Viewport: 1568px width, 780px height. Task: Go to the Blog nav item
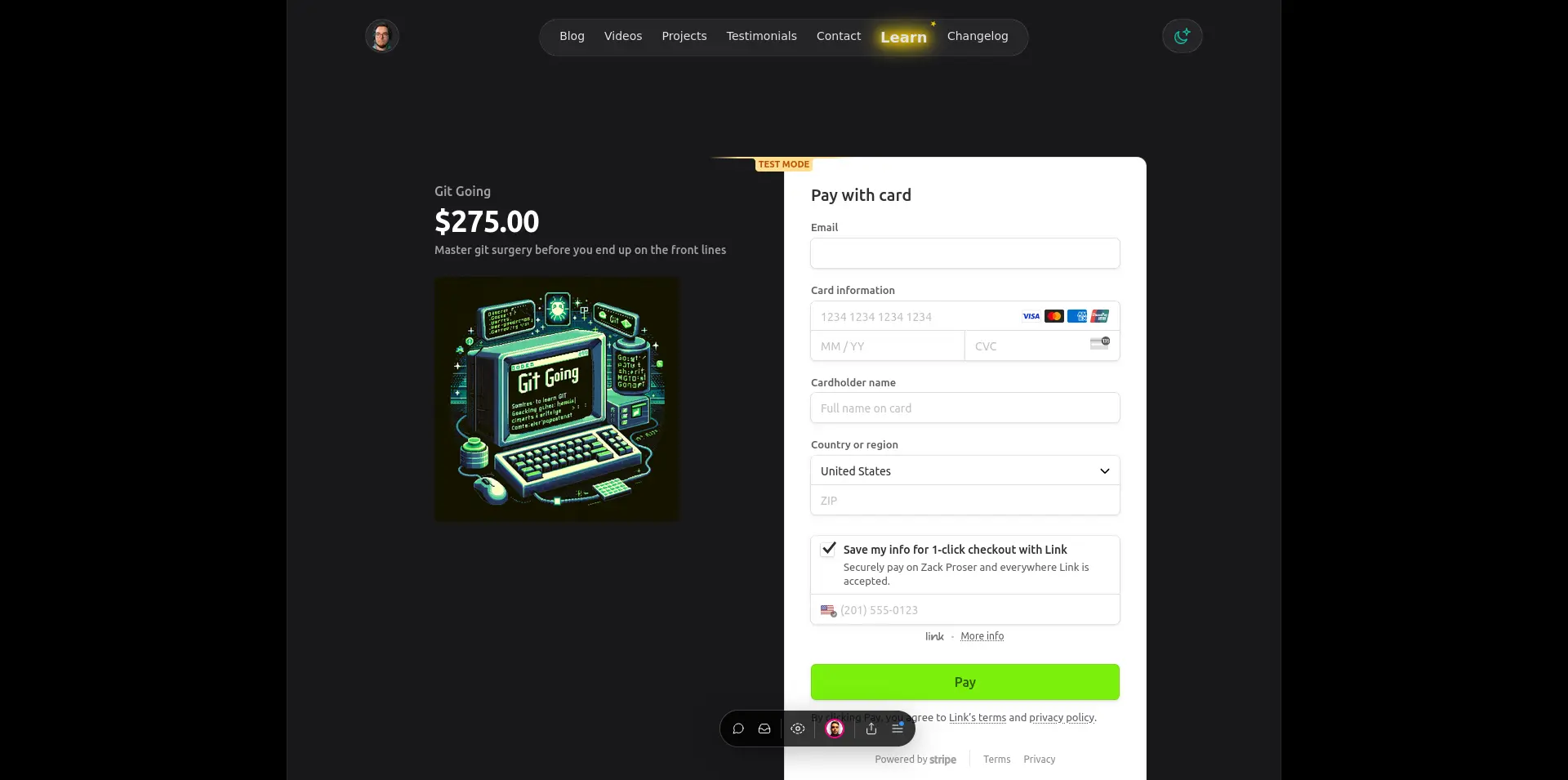[572, 36]
